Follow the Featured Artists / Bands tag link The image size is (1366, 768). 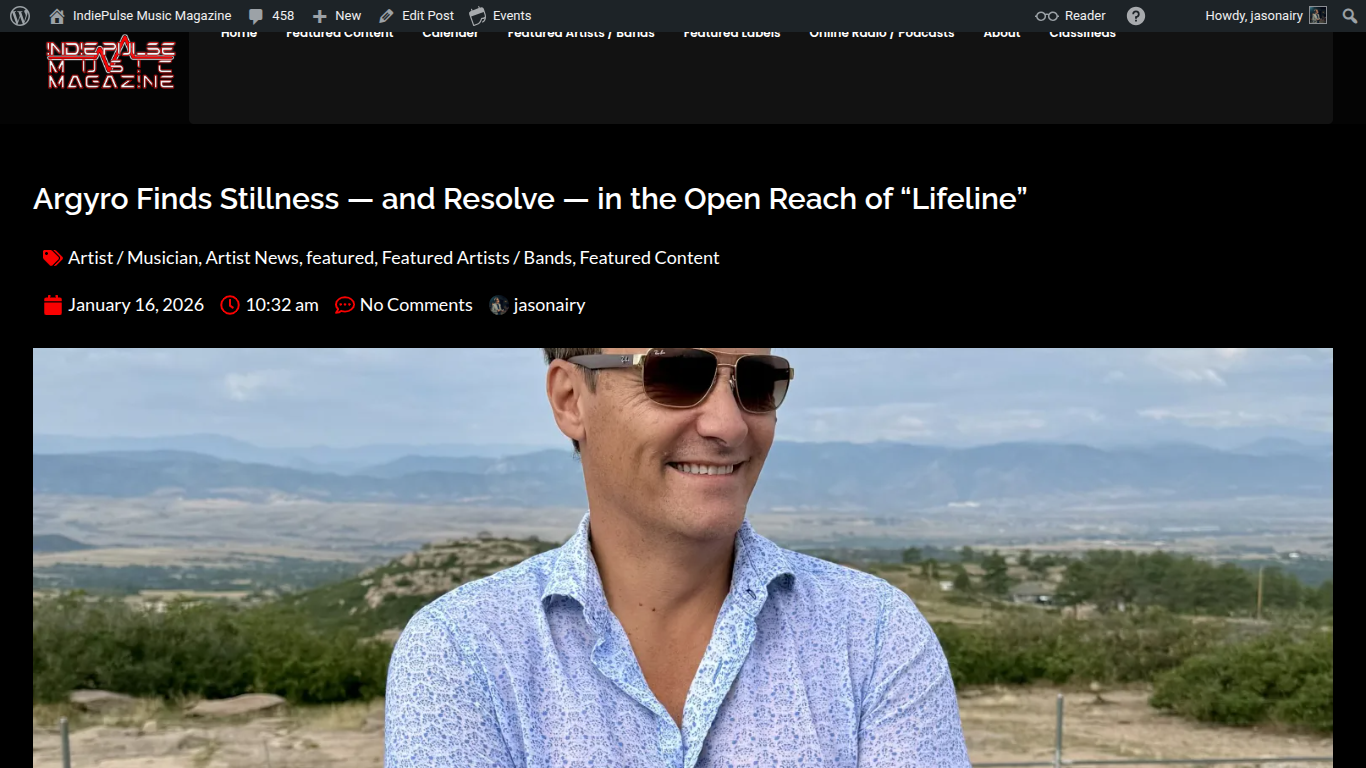coord(476,258)
